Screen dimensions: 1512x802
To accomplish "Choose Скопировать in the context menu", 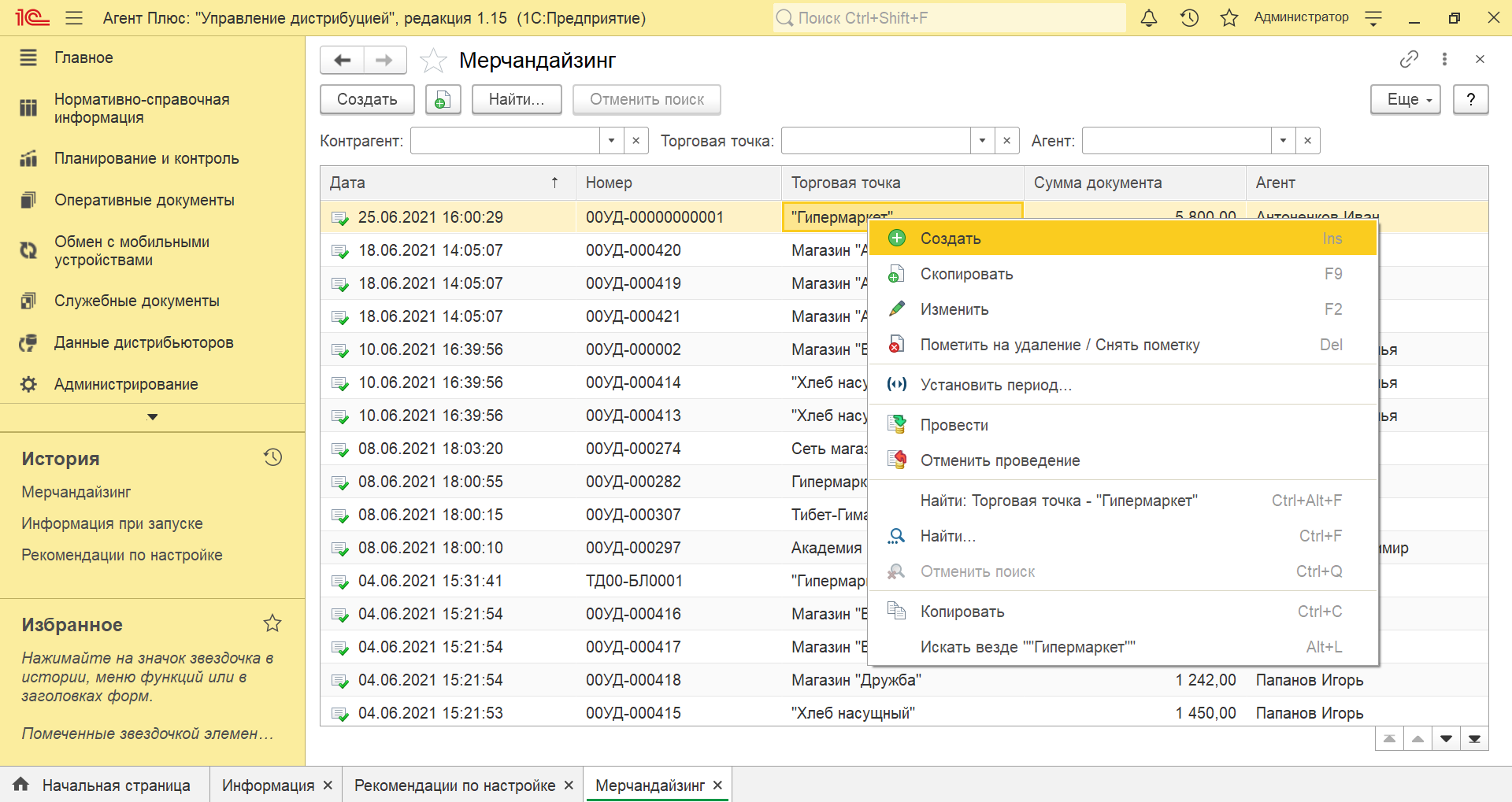I will [x=1123, y=274].
